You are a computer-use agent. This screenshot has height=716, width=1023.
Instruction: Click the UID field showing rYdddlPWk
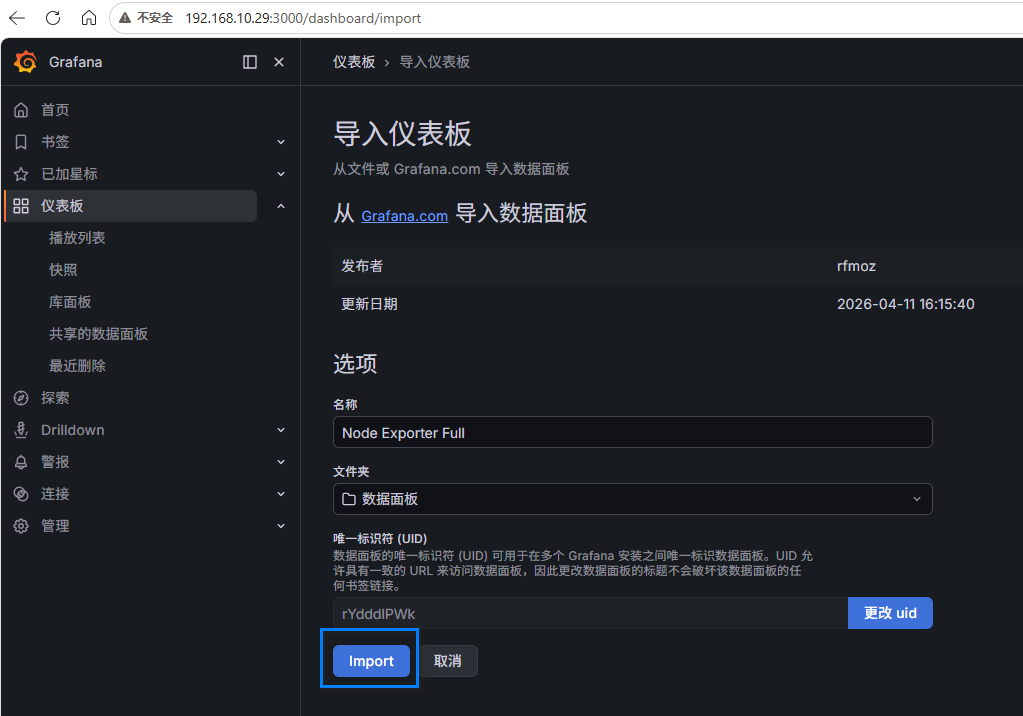tap(590, 613)
